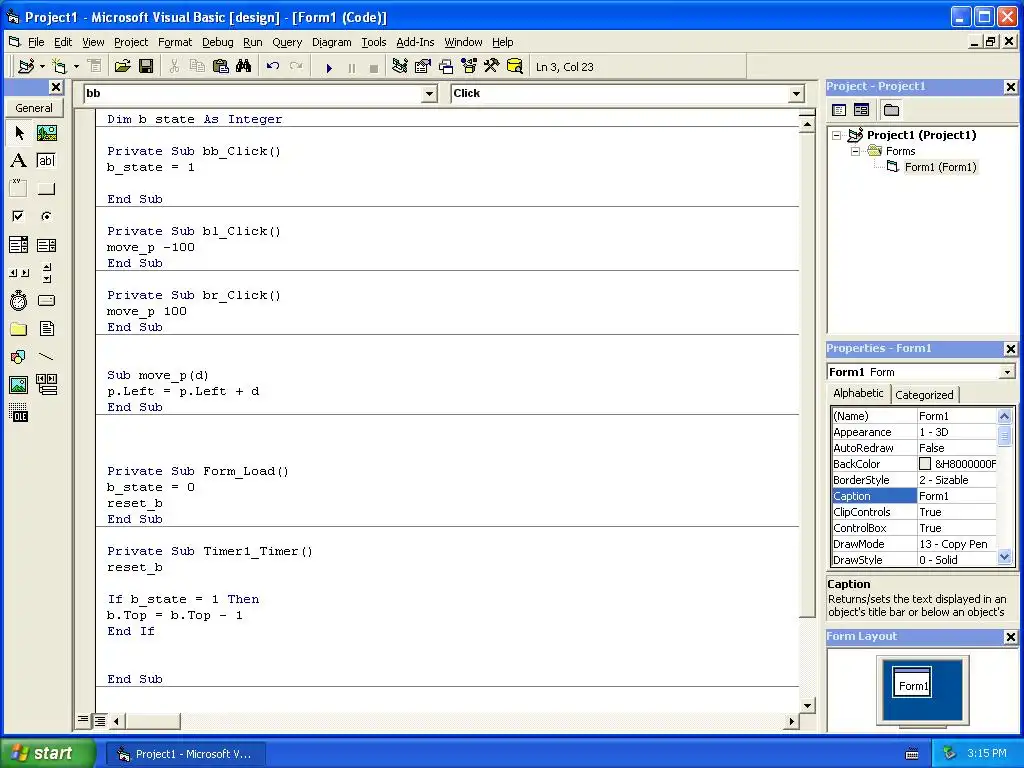Switch to Full Module View in code window
Image resolution: width=1024 pixels, height=768 pixels.
pyautogui.click(x=99, y=721)
